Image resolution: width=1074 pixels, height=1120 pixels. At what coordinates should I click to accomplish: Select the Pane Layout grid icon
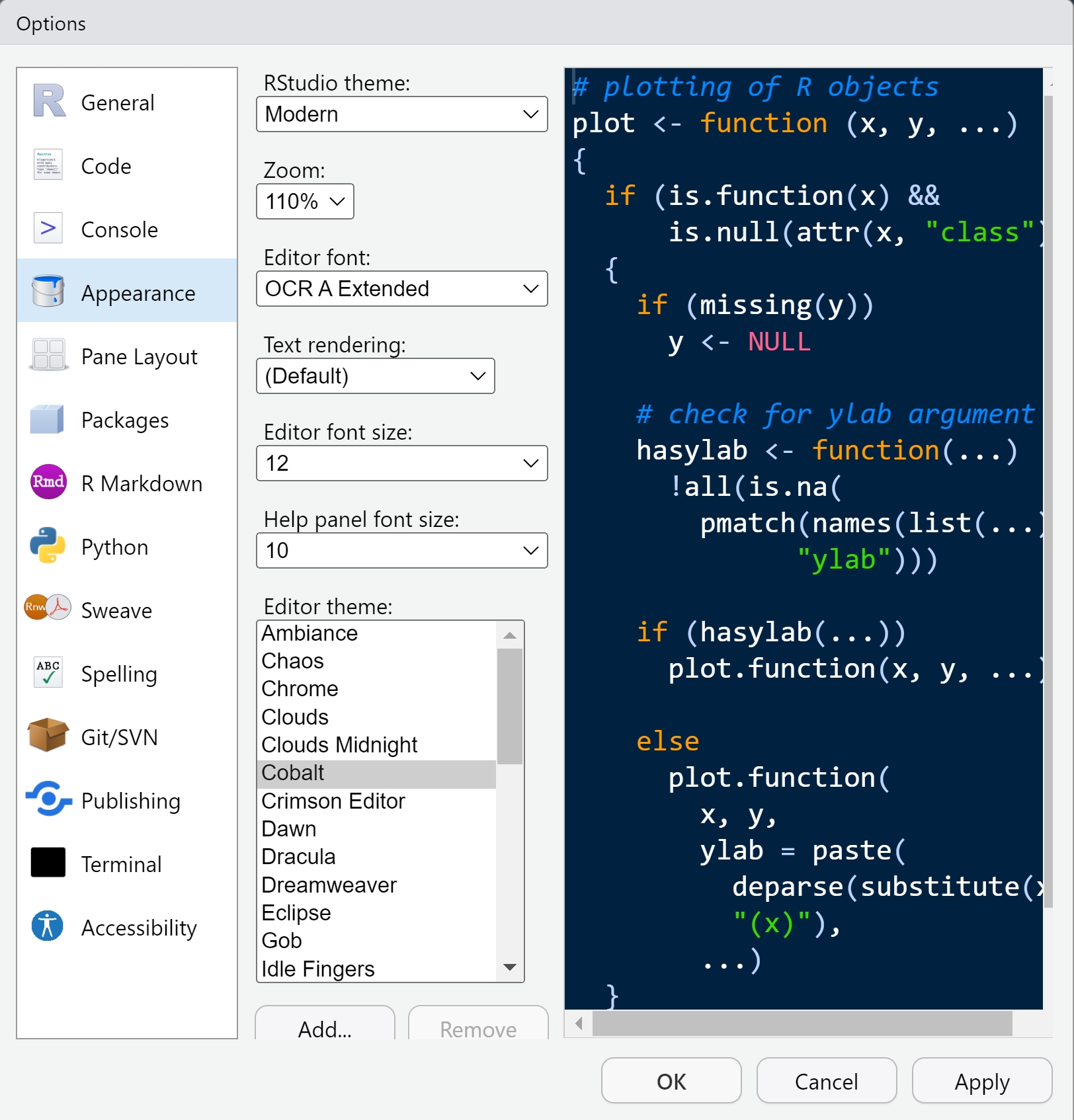coord(48,356)
